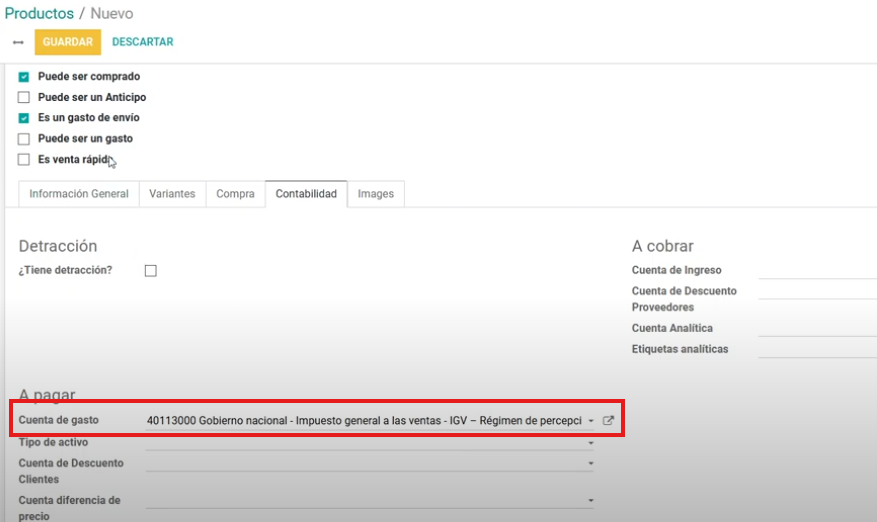This screenshot has height=522, width=877.
Task: Enable Puede ser un Anticipo checkbox
Action: click(24, 98)
